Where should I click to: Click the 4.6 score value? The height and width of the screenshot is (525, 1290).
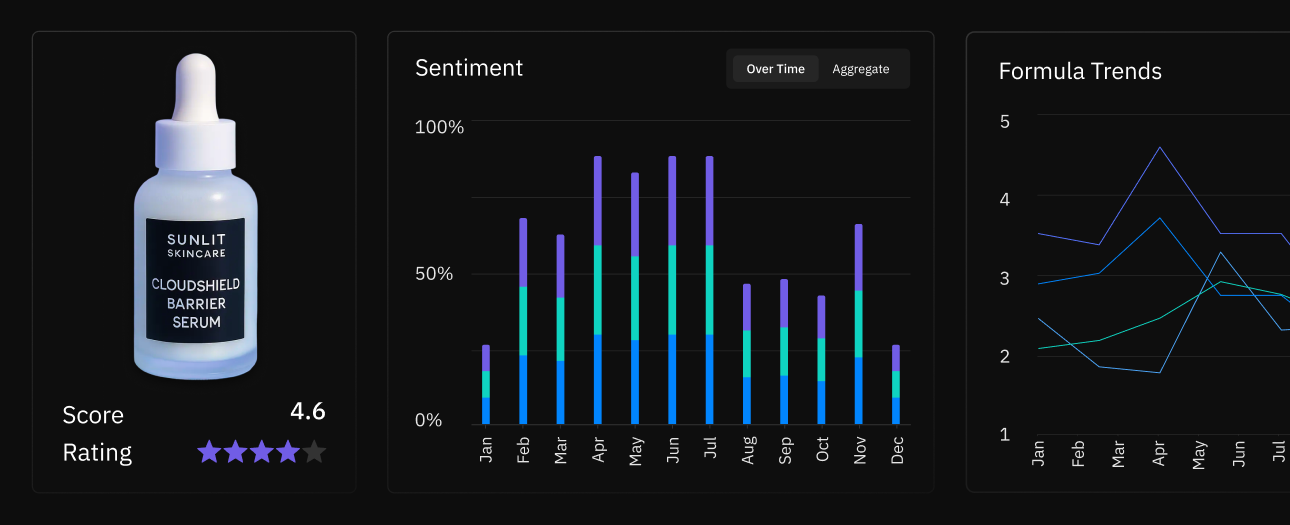point(308,411)
